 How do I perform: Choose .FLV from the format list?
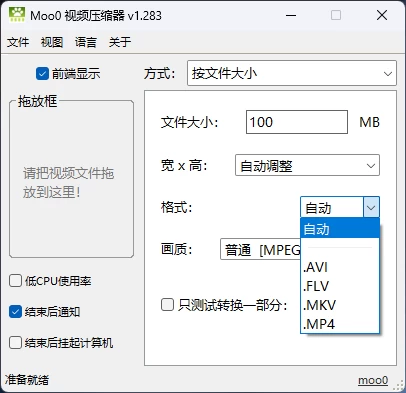tap(340, 286)
